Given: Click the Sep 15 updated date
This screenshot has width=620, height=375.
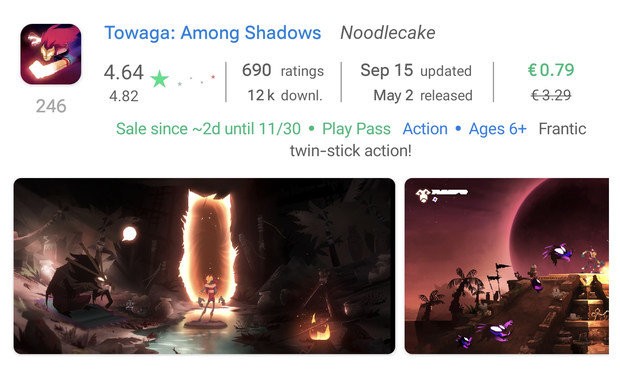Looking at the screenshot, I should pyautogui.click(x=416, y=71).
